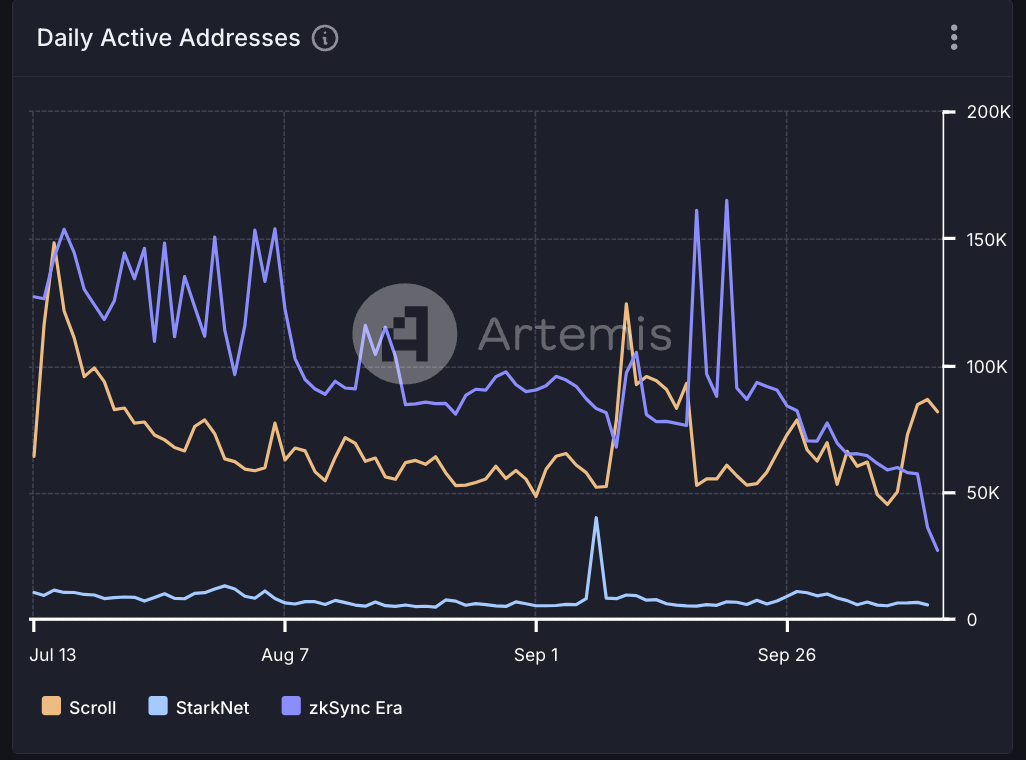Open the three-dot chart options menu
The width and height of the screenshot is (1026, 760).
point(954,37)
